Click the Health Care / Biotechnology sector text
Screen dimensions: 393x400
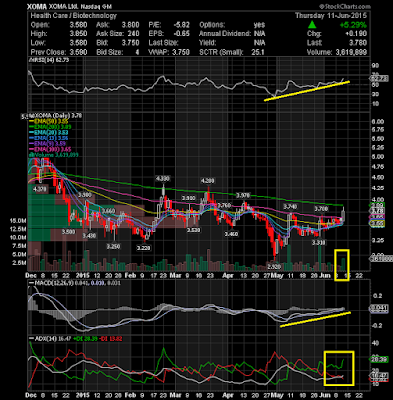tap(74, 15)
